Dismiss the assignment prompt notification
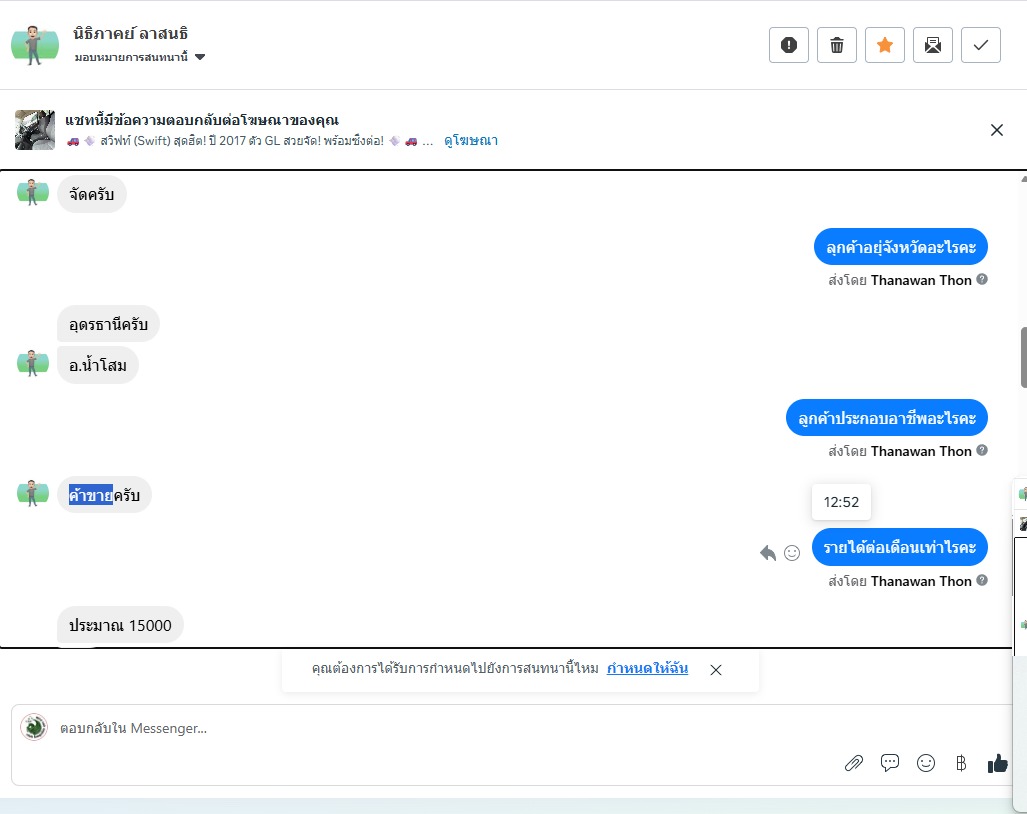The height and width of the screenshot is (814, 1027). point(716,670)
